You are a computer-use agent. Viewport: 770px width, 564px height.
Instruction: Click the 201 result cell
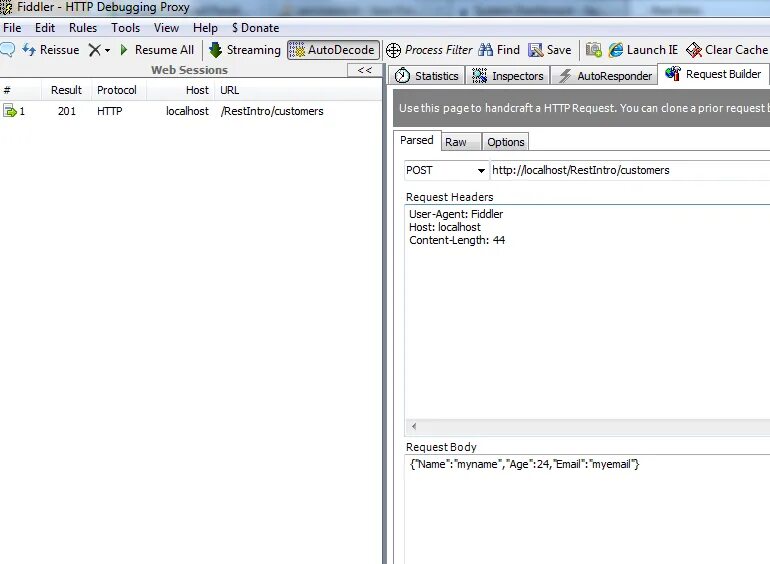(67, 111)
